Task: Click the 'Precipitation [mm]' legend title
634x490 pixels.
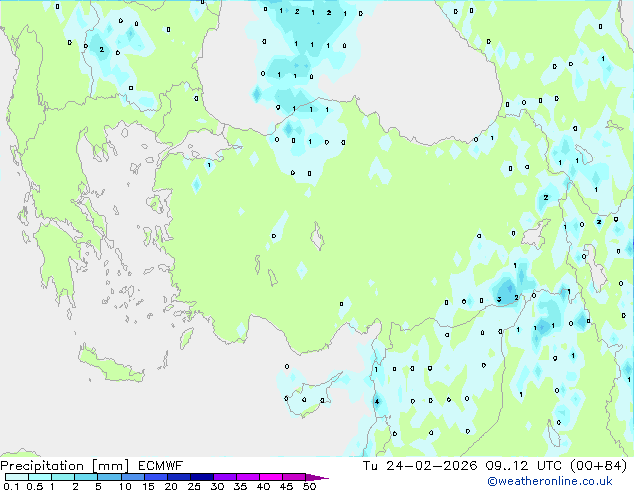Action: click(65, 466)
